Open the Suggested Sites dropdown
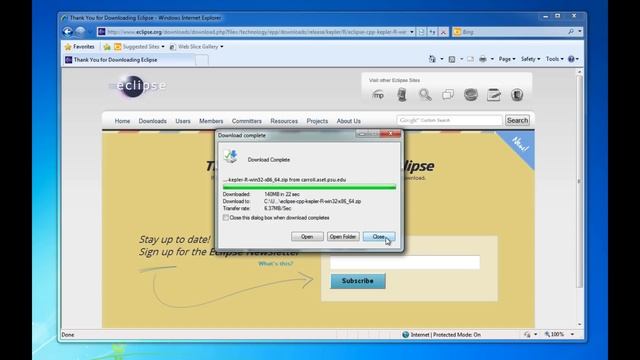Screen dimensions: 640x360 point(163,47)
